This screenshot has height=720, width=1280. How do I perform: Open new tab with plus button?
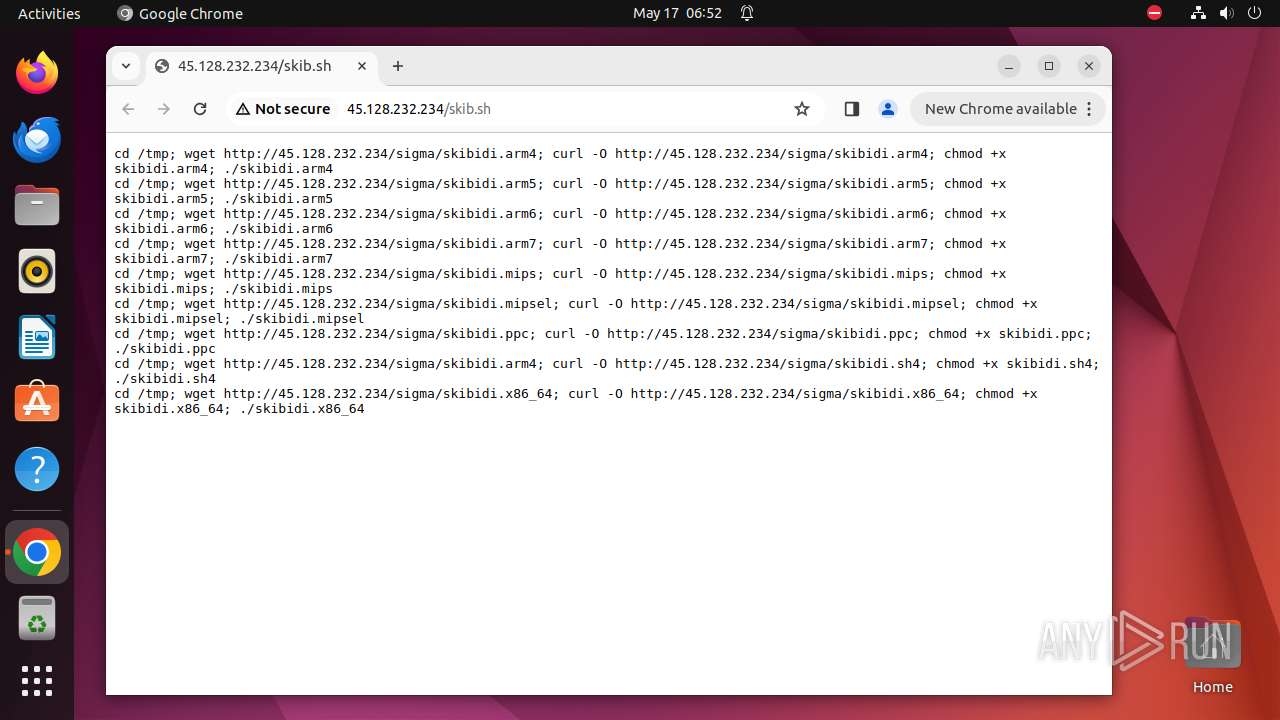click(x=398, y=66)
